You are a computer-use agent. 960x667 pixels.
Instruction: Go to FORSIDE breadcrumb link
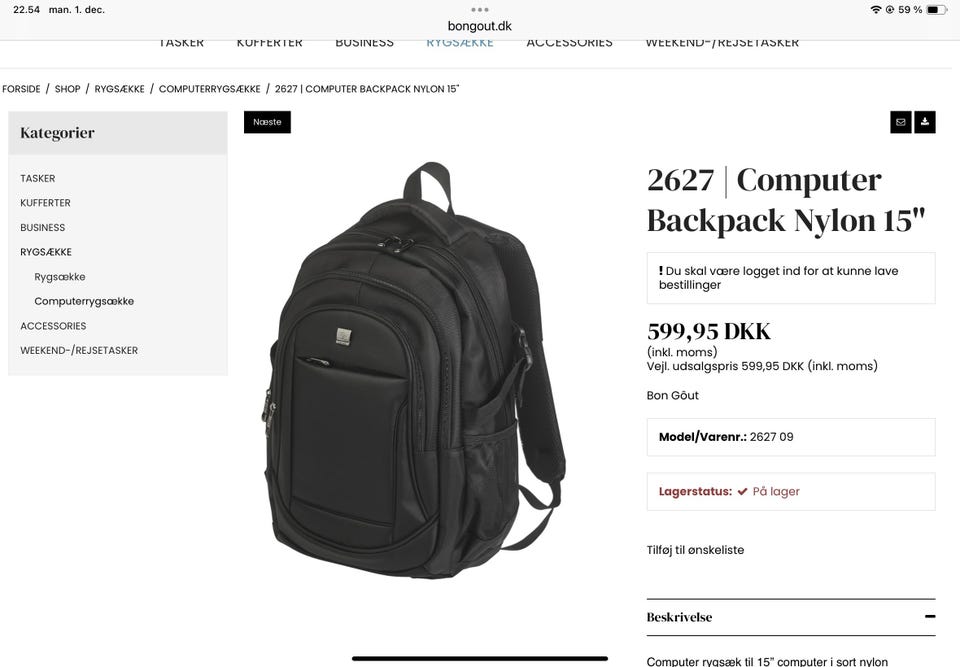click(21, 89)
